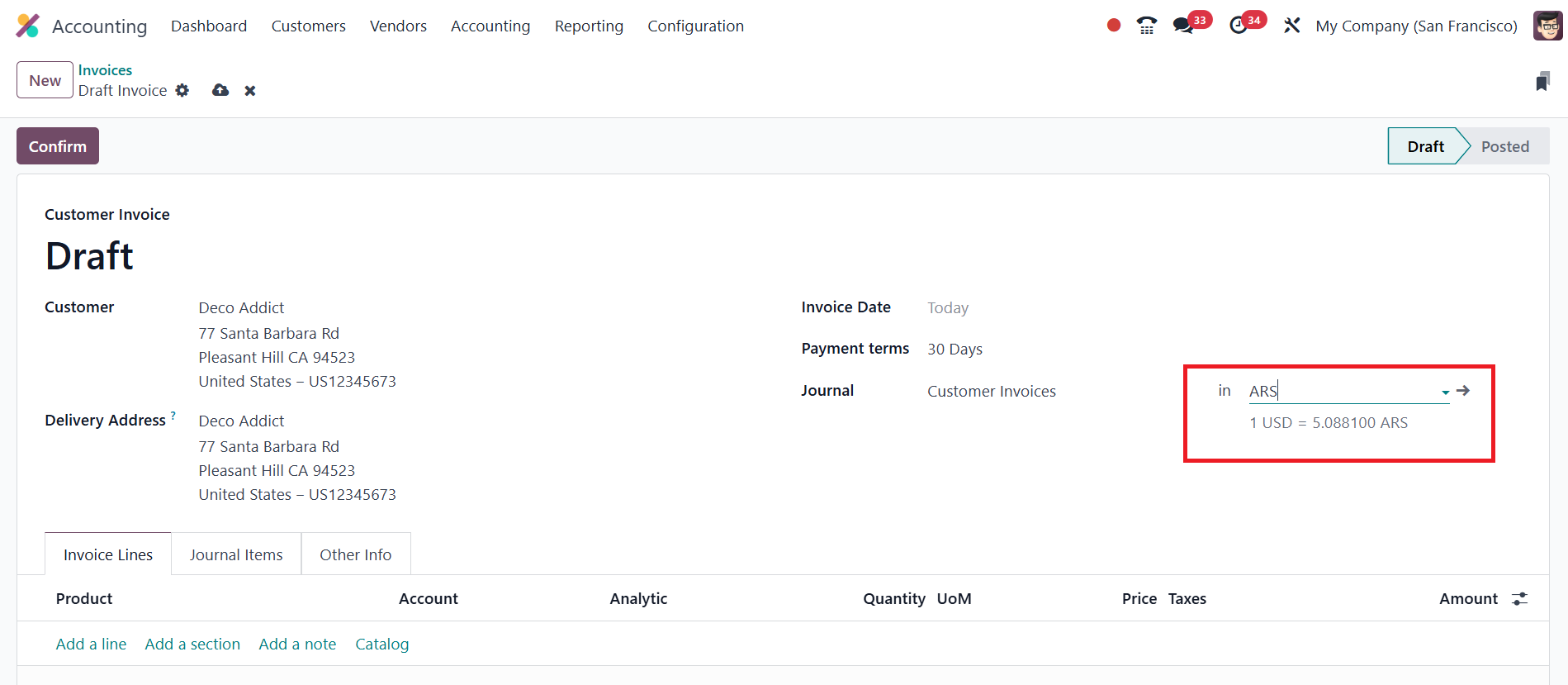Open column settings icon beside Amount
The width and height of the screenshot is (1568, 685).
(1519, 599)
